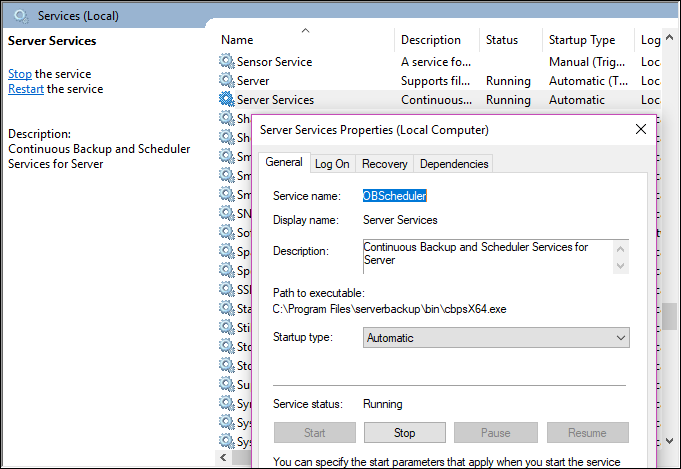Select the General tab
Image resolution: width=681 pixels, height=469 pixels.
click(x=284, y=163)
